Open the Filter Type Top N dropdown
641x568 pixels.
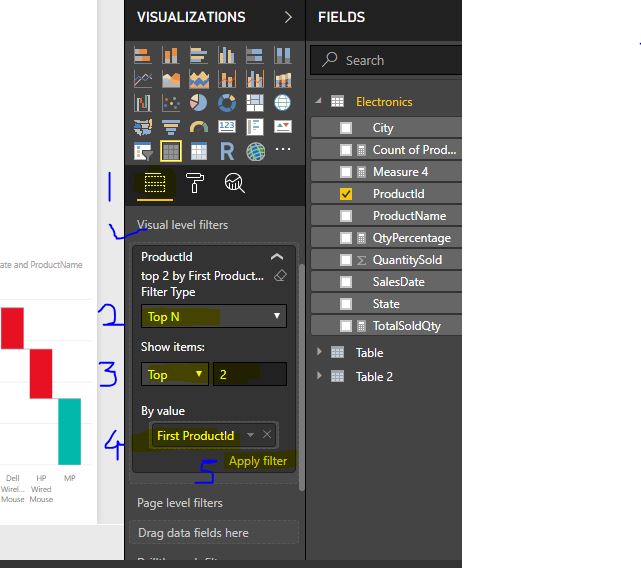point(214,316)
